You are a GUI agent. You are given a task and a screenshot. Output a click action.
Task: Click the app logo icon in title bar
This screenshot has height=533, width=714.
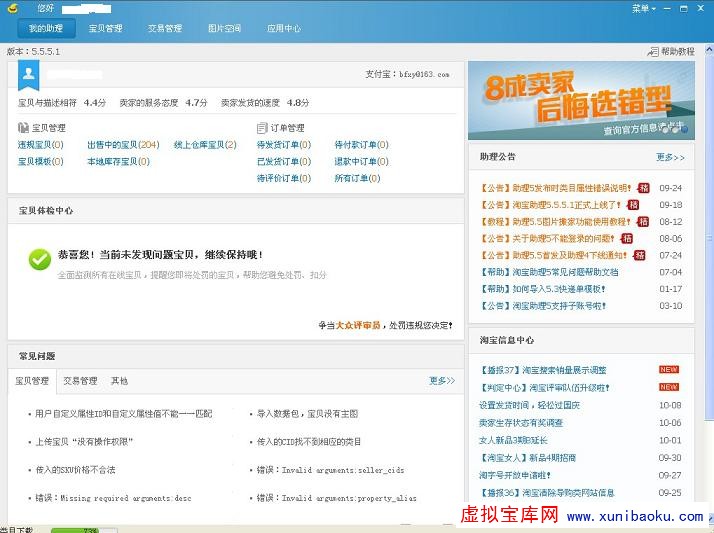[x=12, y=8]
